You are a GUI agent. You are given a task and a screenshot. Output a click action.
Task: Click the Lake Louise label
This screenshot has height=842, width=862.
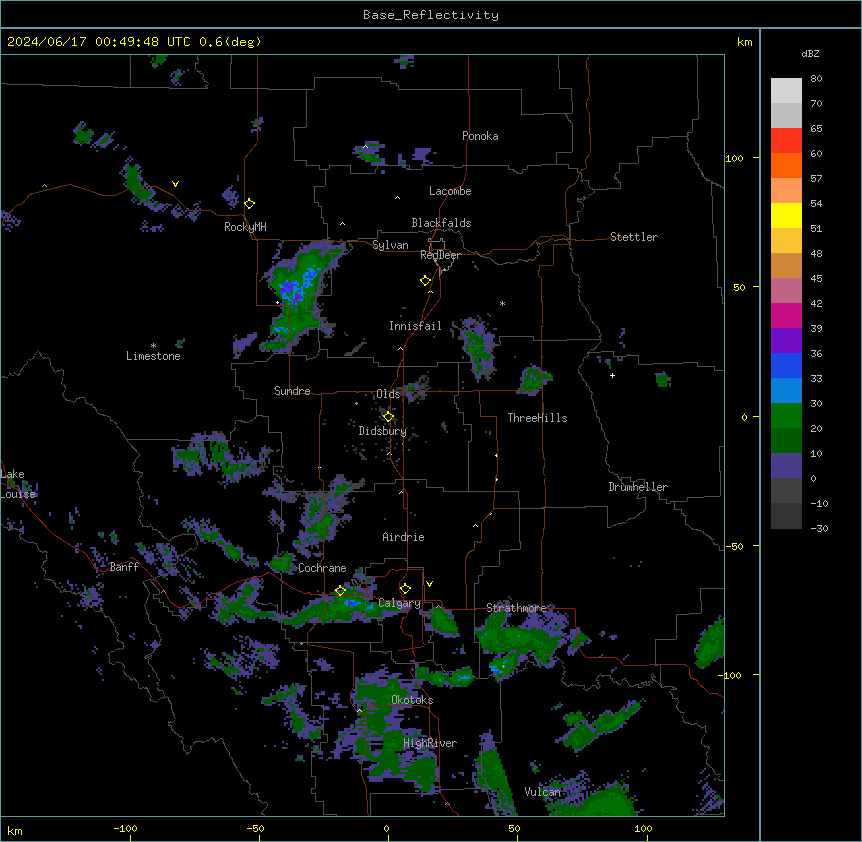click(x=16, y=484)
